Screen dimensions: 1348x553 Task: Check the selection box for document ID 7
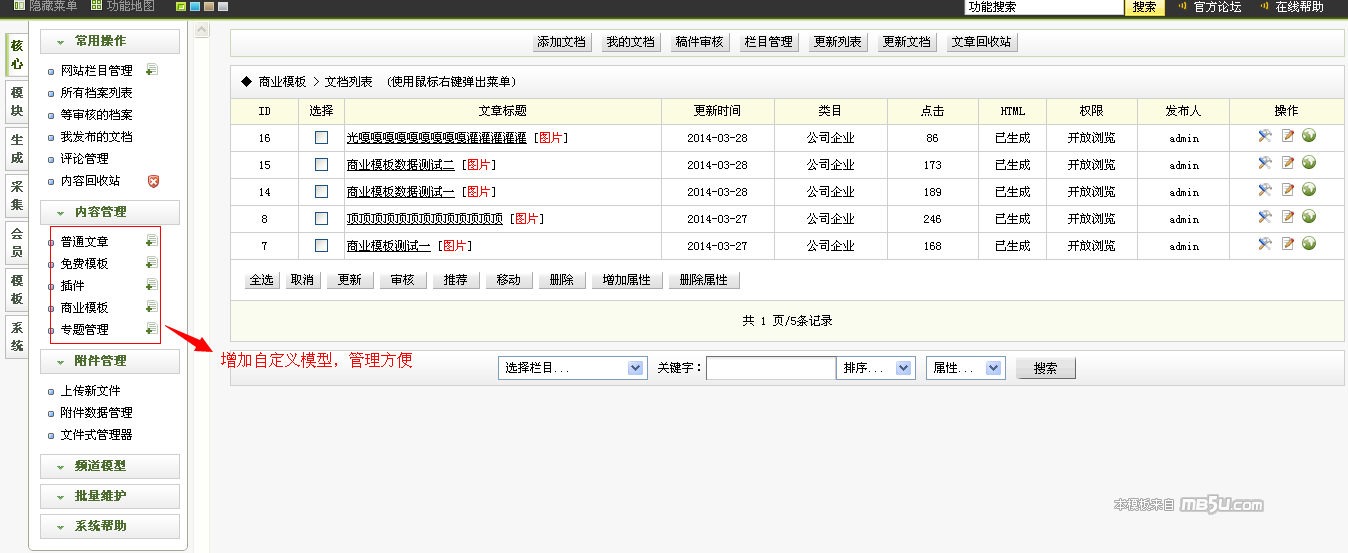321,245
